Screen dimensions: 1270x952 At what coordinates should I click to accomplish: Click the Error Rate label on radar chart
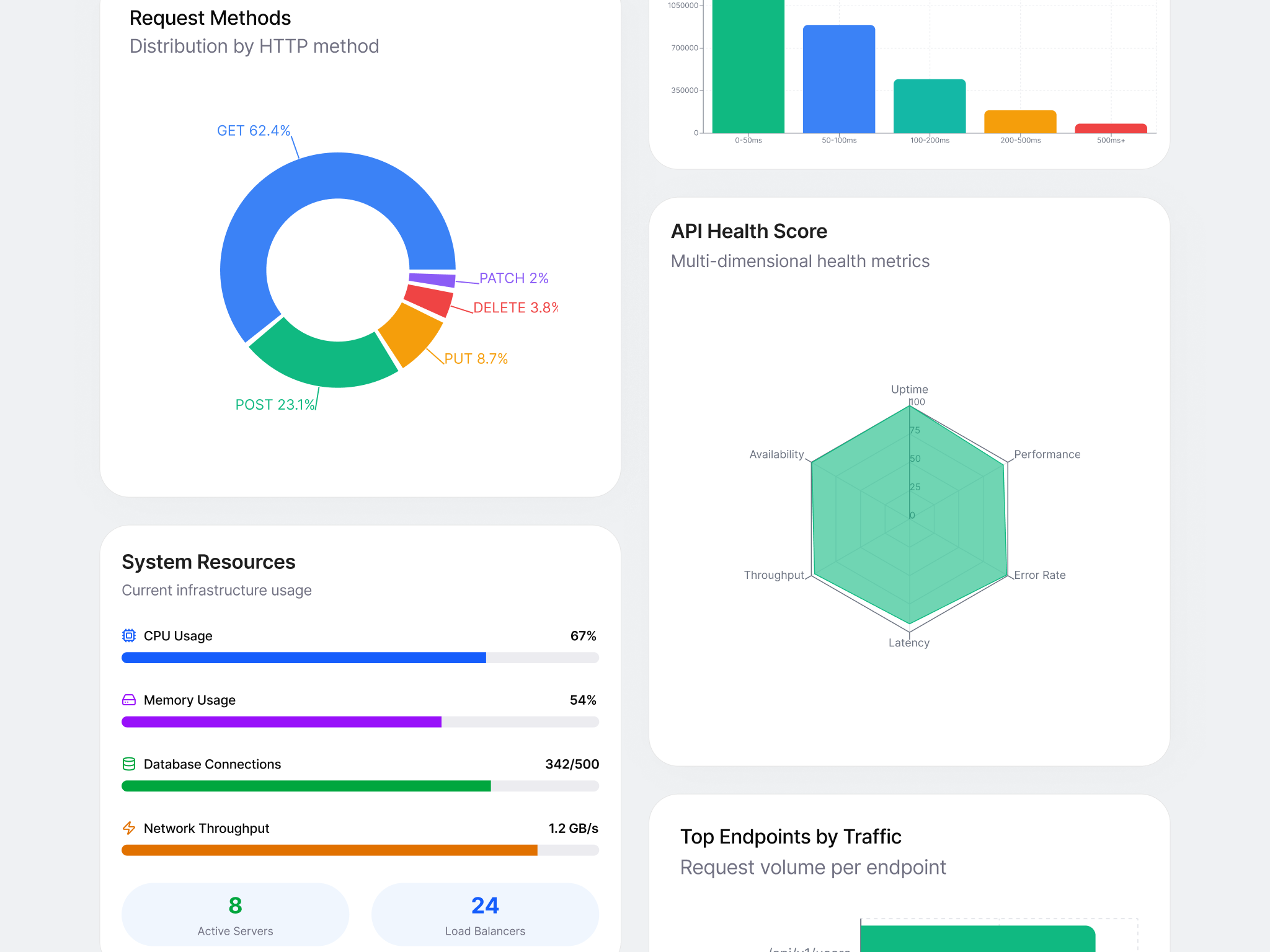1039,575
